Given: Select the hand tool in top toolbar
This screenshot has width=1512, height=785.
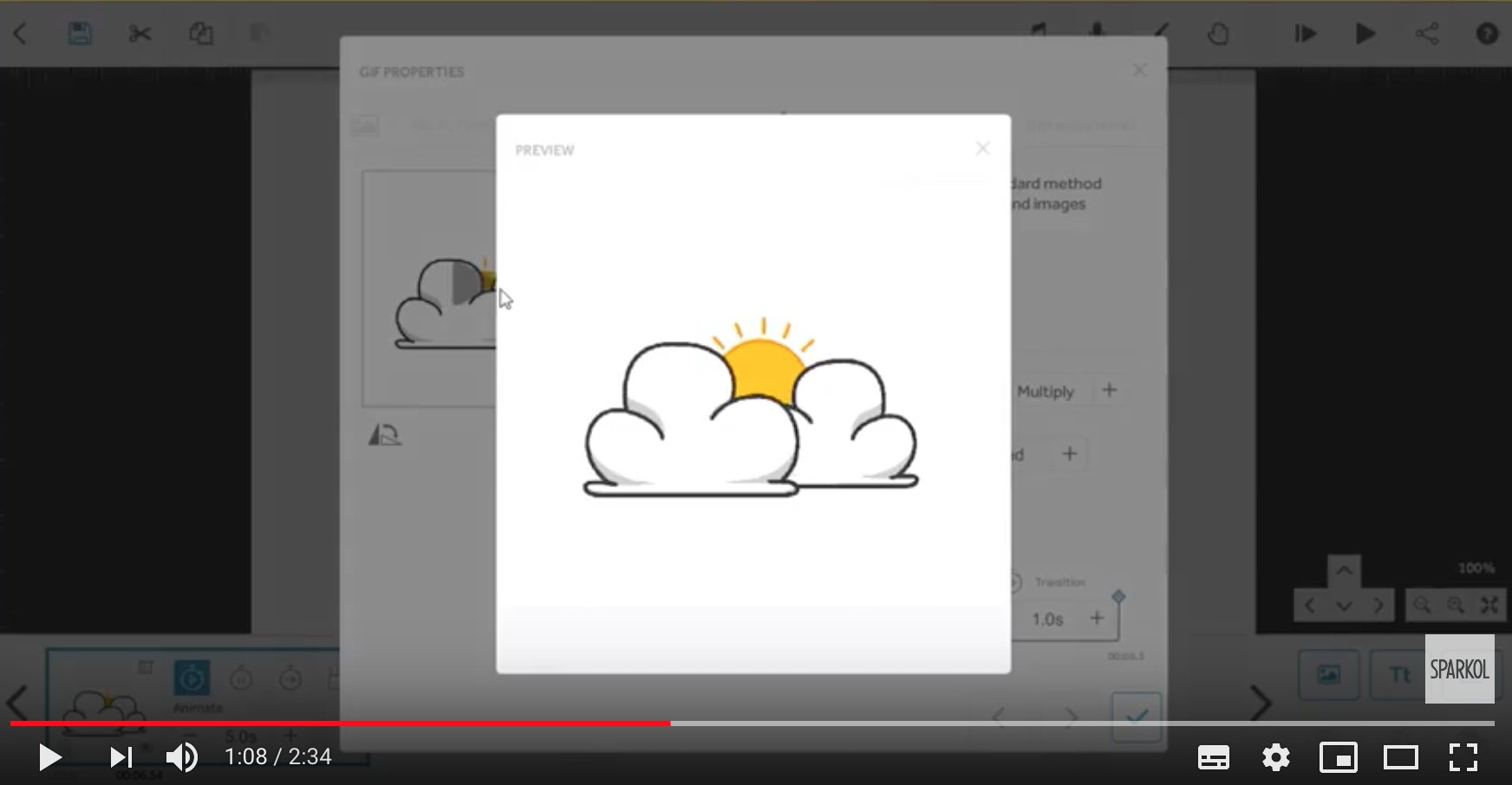Looking at the screenshot, I should (x=1218, y=34).
